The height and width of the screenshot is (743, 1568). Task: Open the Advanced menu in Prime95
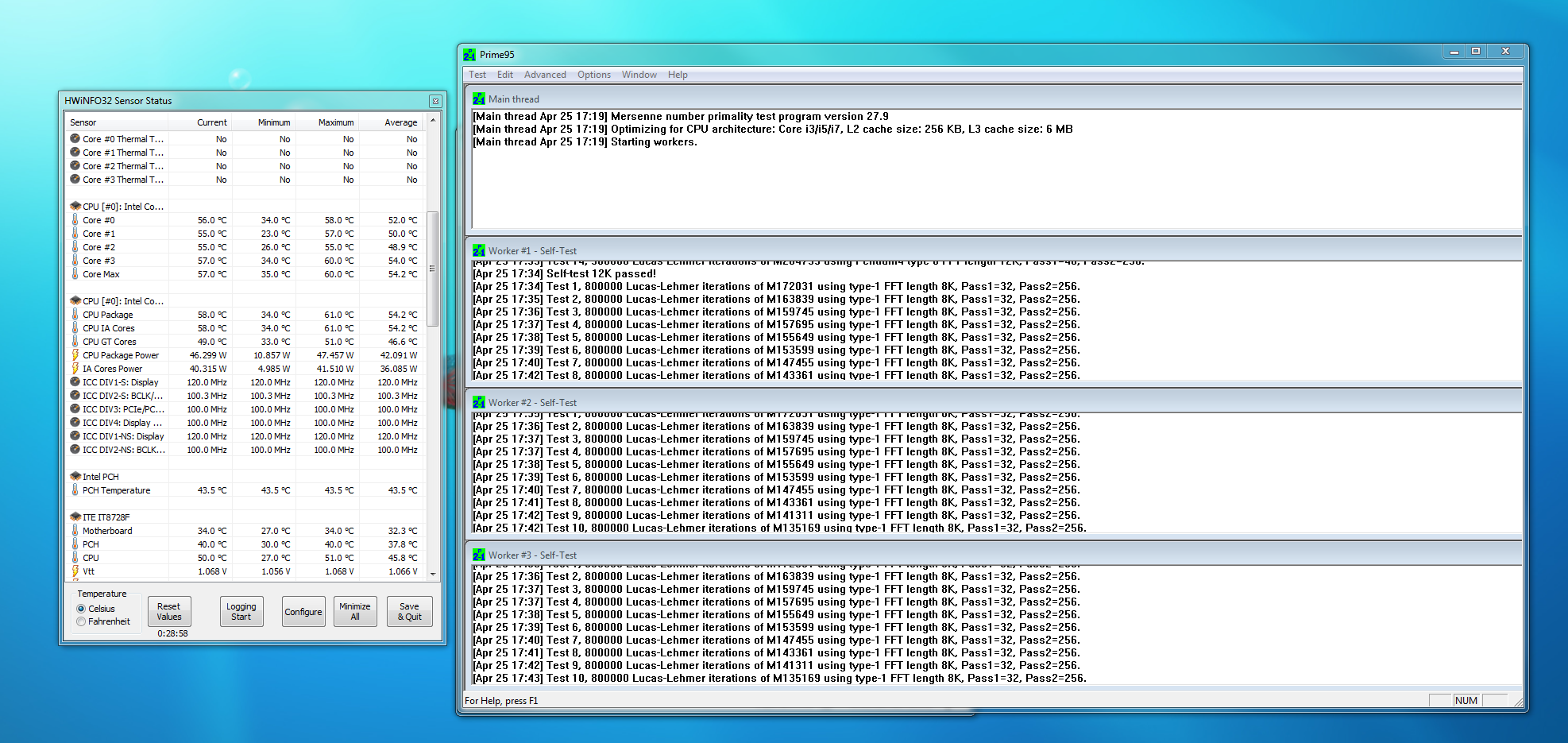point(545,75)
